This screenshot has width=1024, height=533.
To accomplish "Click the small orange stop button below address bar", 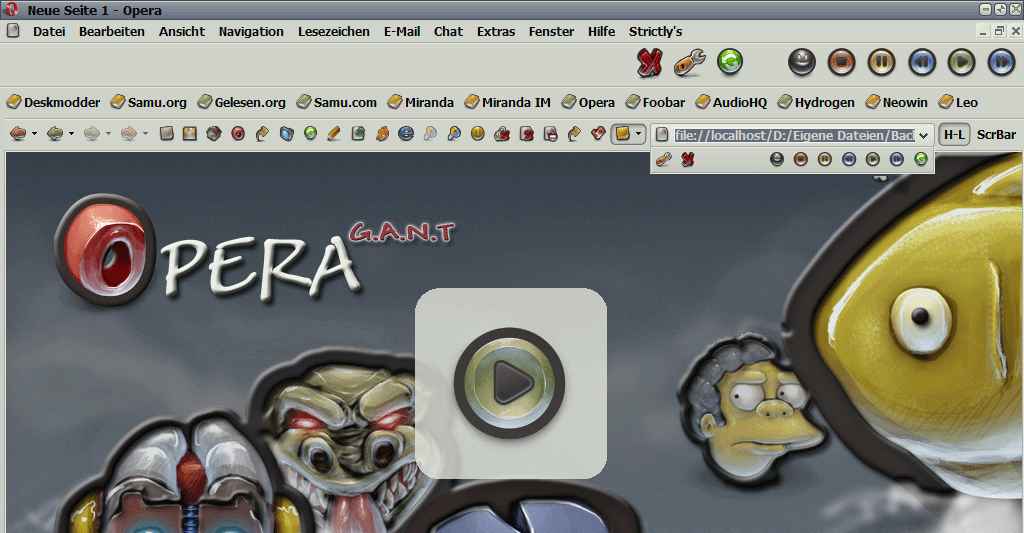I will coord(801,159).
